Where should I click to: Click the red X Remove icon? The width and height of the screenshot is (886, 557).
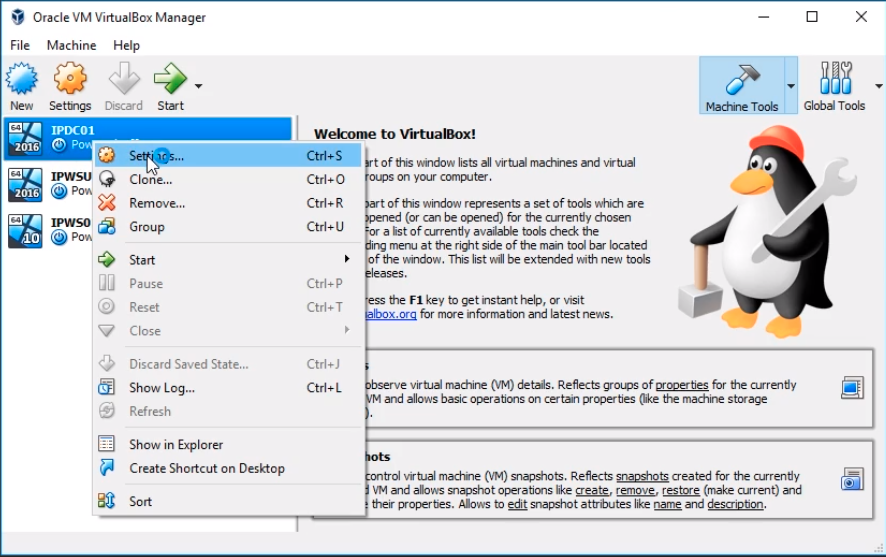point(106,203)
